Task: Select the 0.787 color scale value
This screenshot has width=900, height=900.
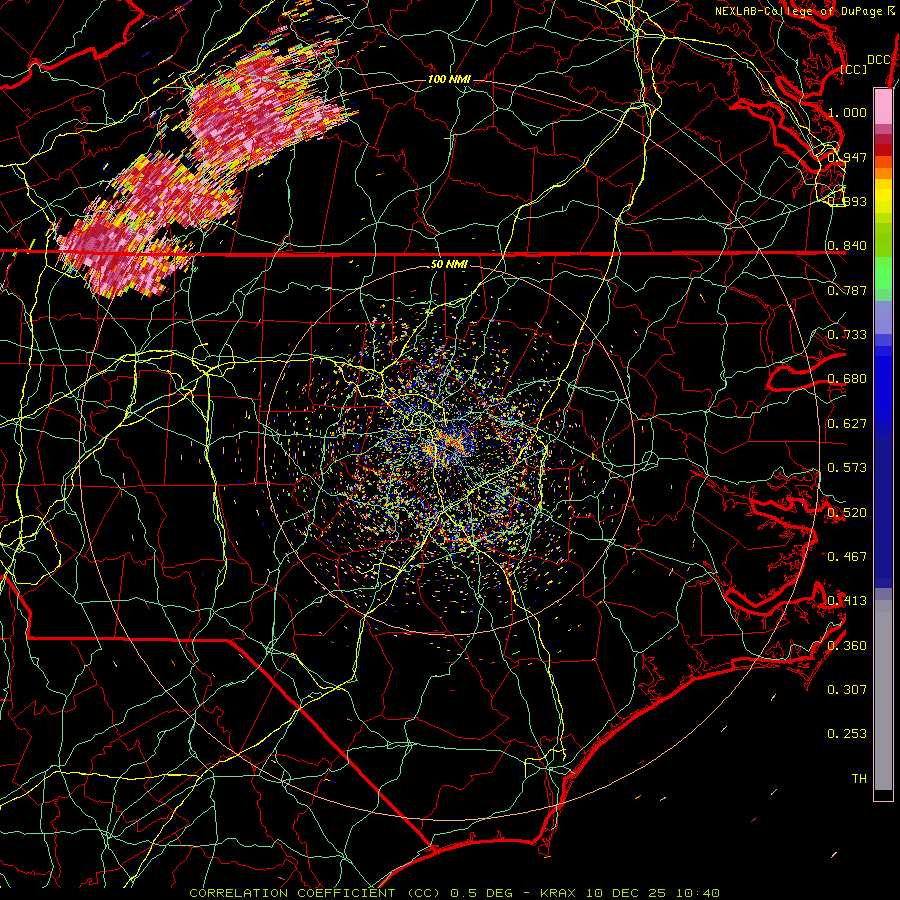Action: (x=847, y=290)
